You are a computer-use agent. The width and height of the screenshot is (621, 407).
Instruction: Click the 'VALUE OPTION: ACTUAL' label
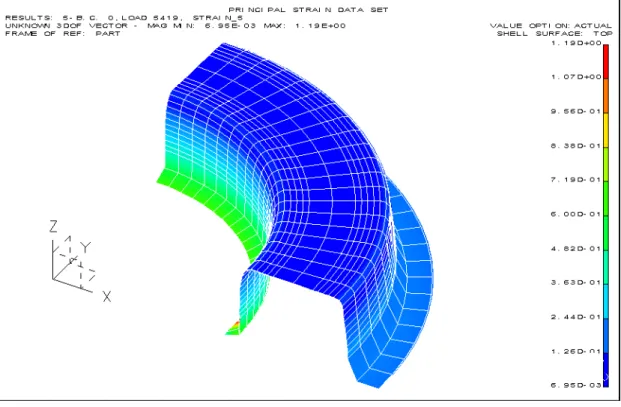tap(551, 26)
